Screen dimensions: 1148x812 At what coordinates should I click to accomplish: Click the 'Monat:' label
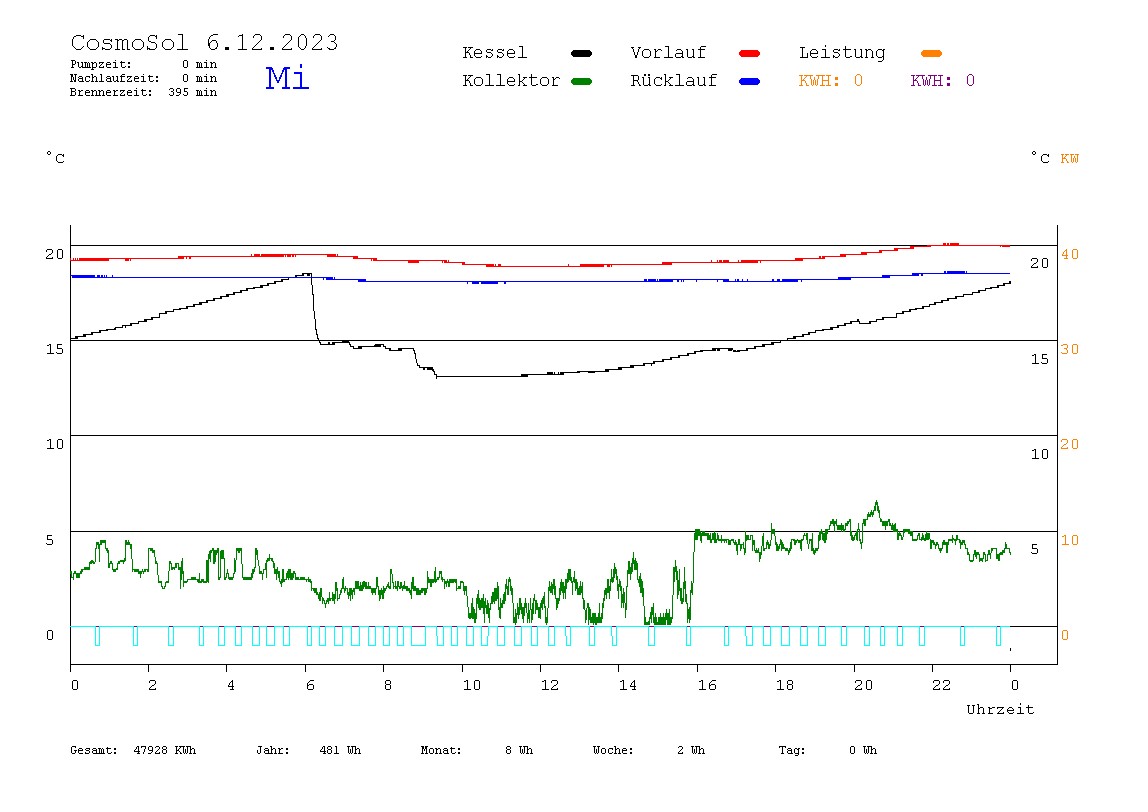[441, 750]
